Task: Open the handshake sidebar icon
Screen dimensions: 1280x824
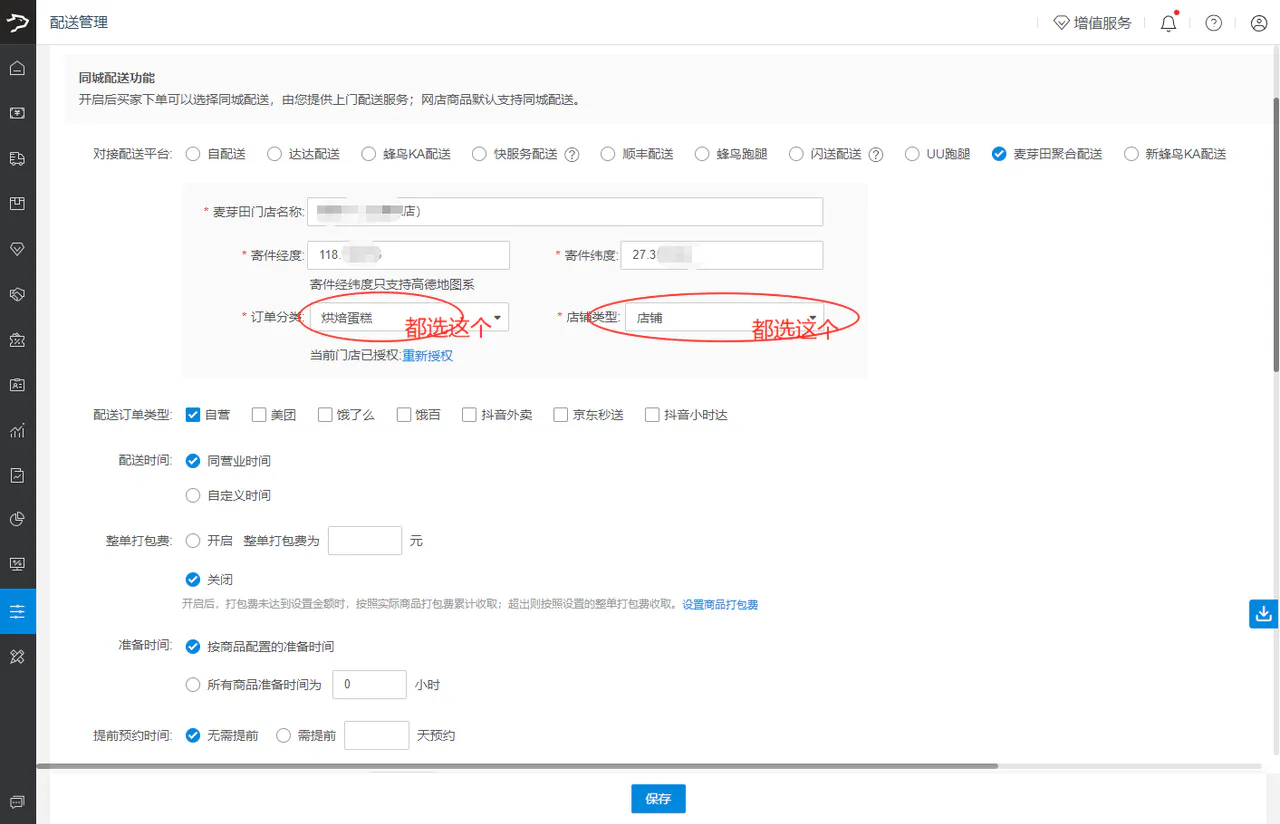Action: tap(17, 294)
